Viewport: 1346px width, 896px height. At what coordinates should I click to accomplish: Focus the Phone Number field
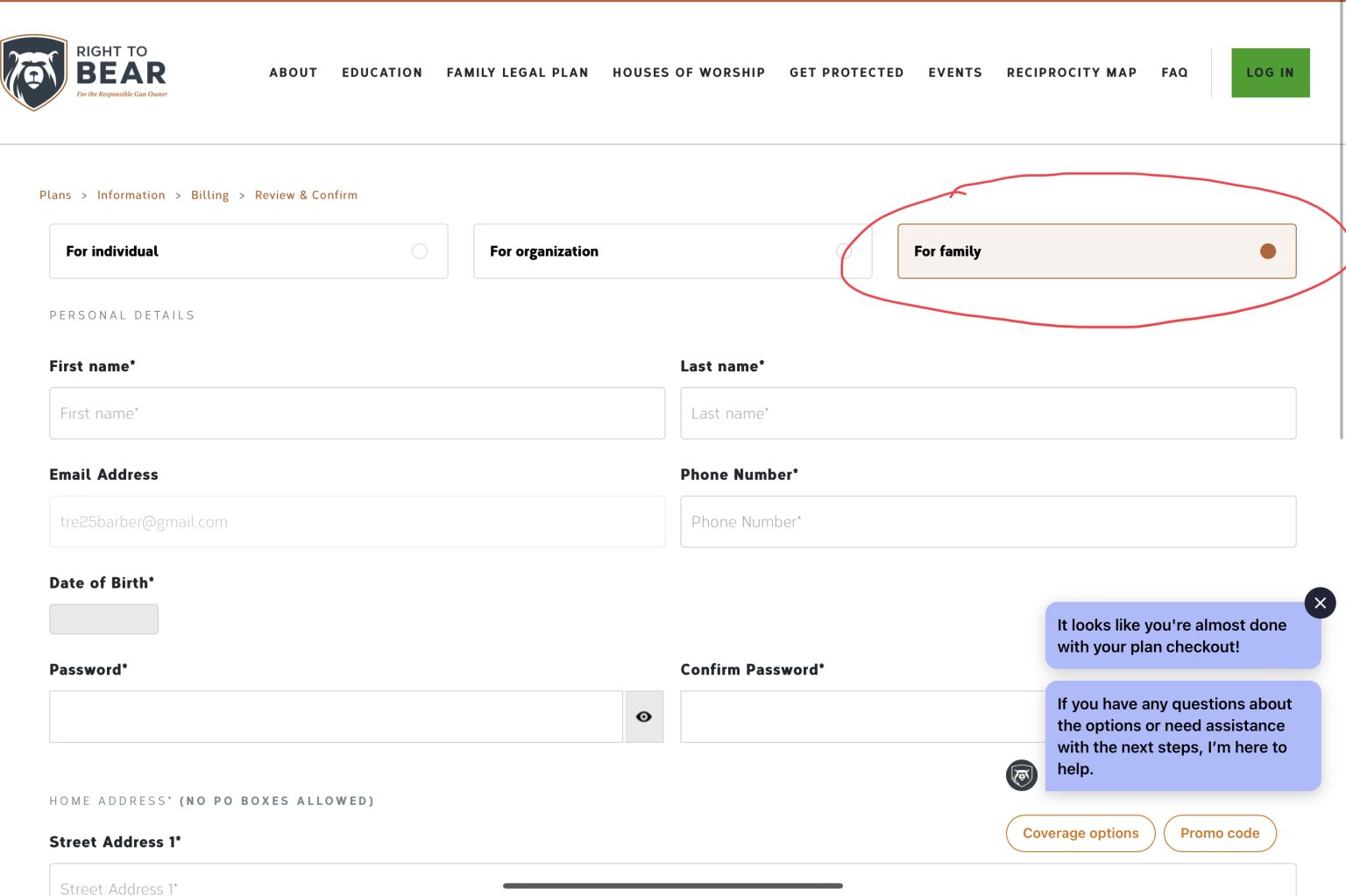(988, 522)
